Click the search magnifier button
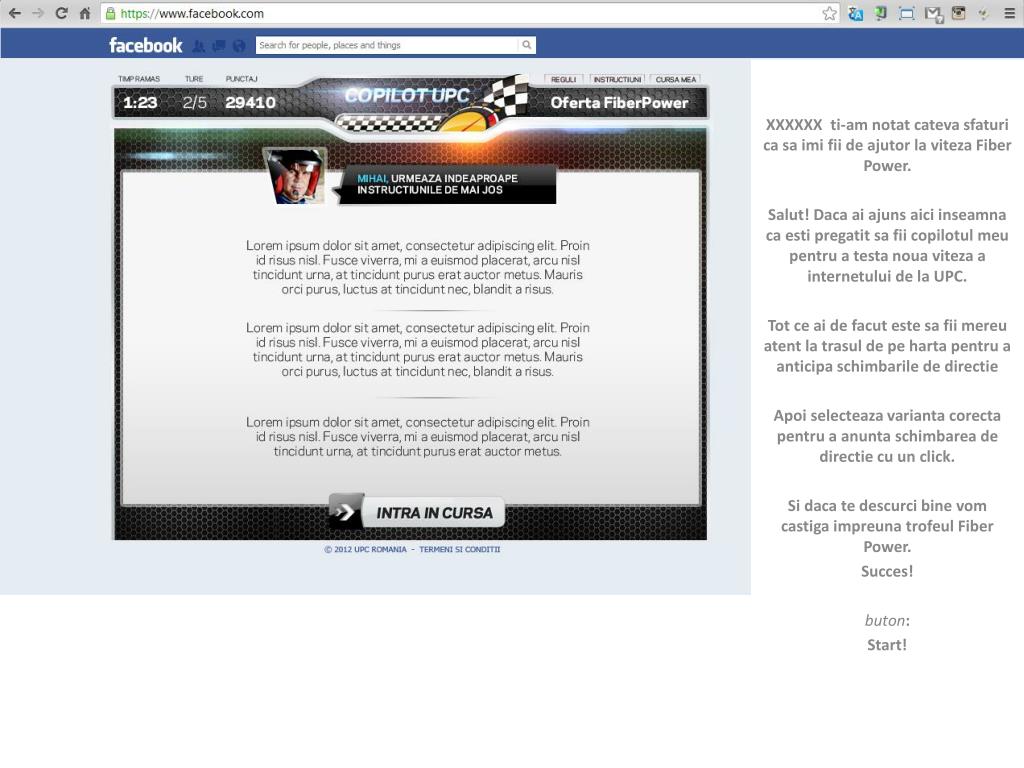This screenshot has width=1024, height=768. (x=526, y=45)
